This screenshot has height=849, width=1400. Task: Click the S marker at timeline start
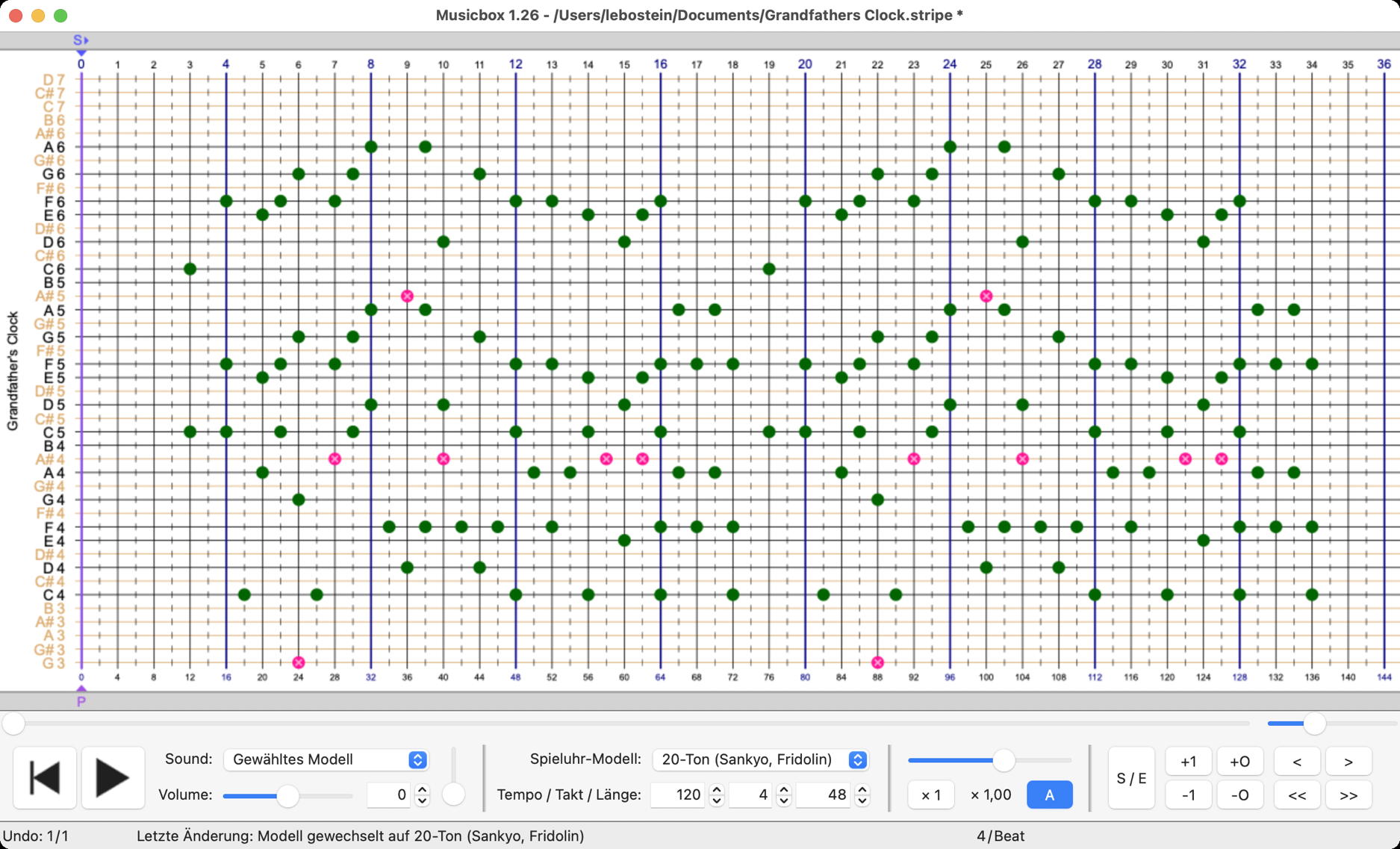(x=81, y=40)
